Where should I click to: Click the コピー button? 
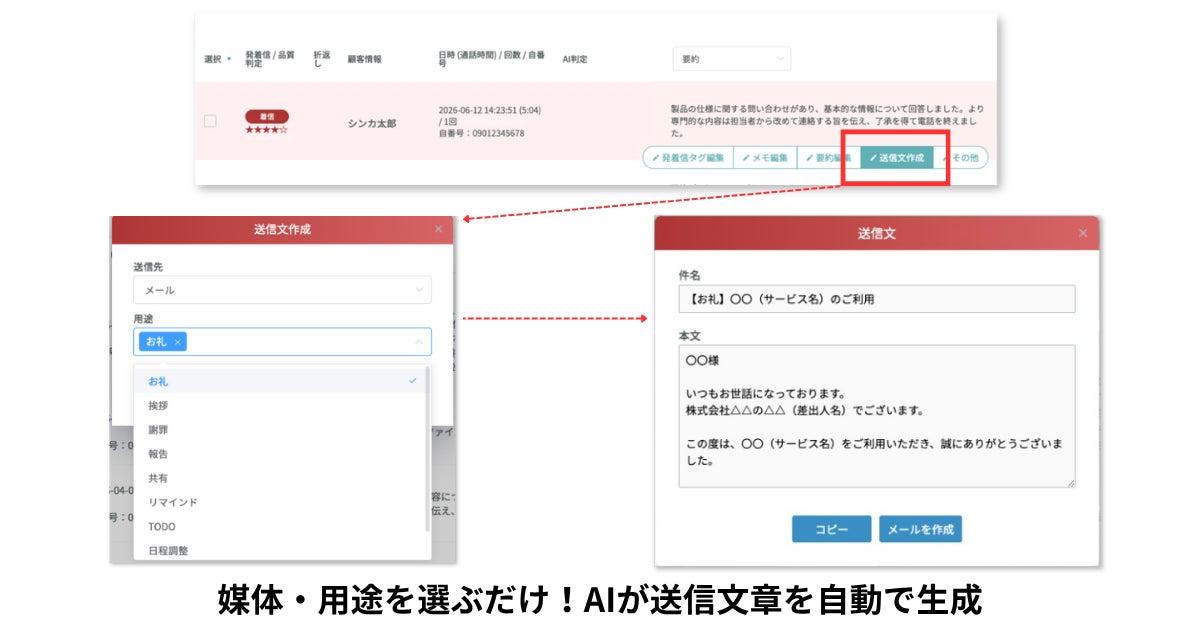pos(831,529)
